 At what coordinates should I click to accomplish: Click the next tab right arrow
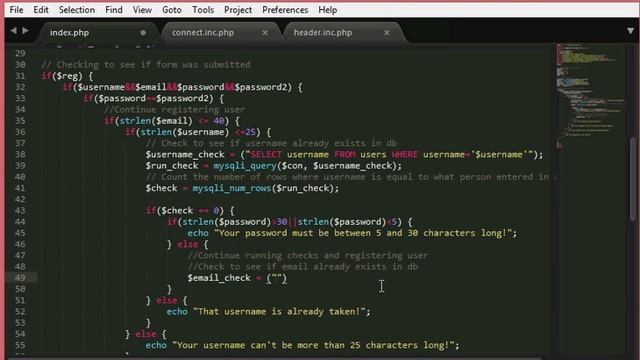click(25, 30)
